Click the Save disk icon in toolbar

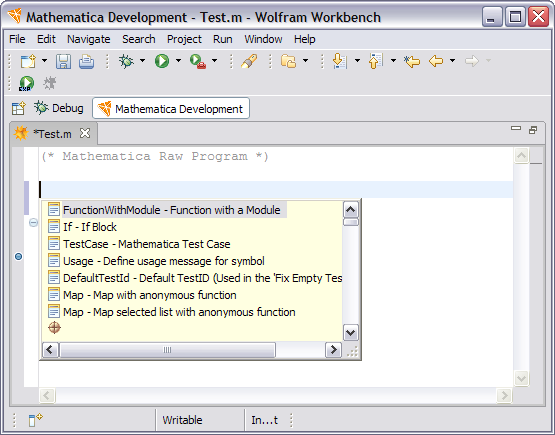(63, 61)
